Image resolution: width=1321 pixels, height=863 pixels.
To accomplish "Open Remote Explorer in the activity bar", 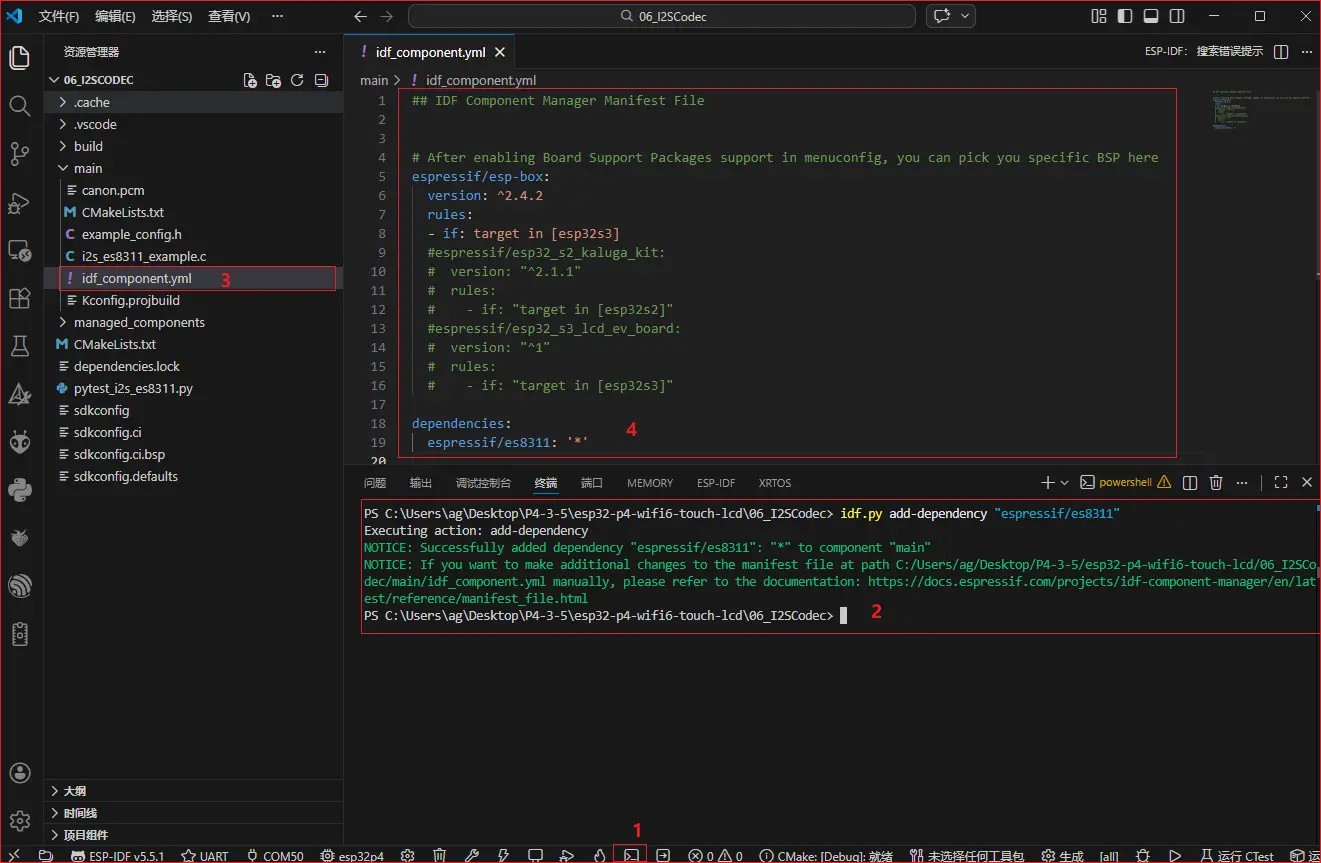I will click(x=19, y=248).
